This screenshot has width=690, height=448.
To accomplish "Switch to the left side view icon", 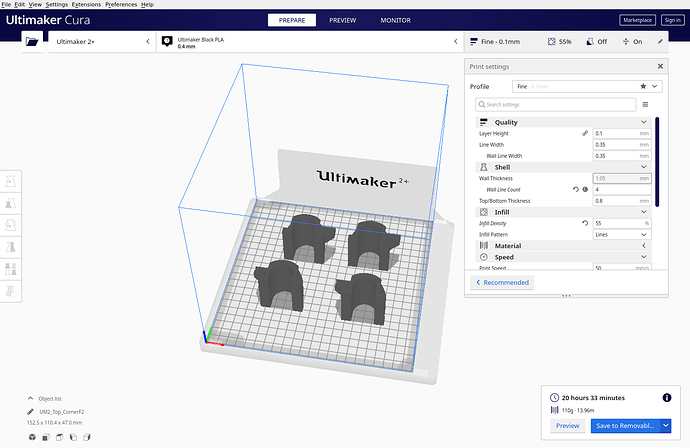I will tap(73, 437).
